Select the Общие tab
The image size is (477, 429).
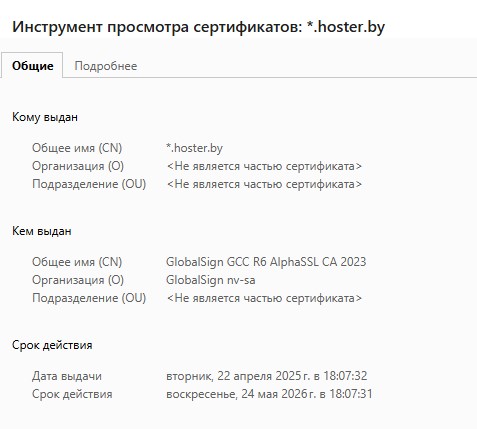click(x=32, y=66)
